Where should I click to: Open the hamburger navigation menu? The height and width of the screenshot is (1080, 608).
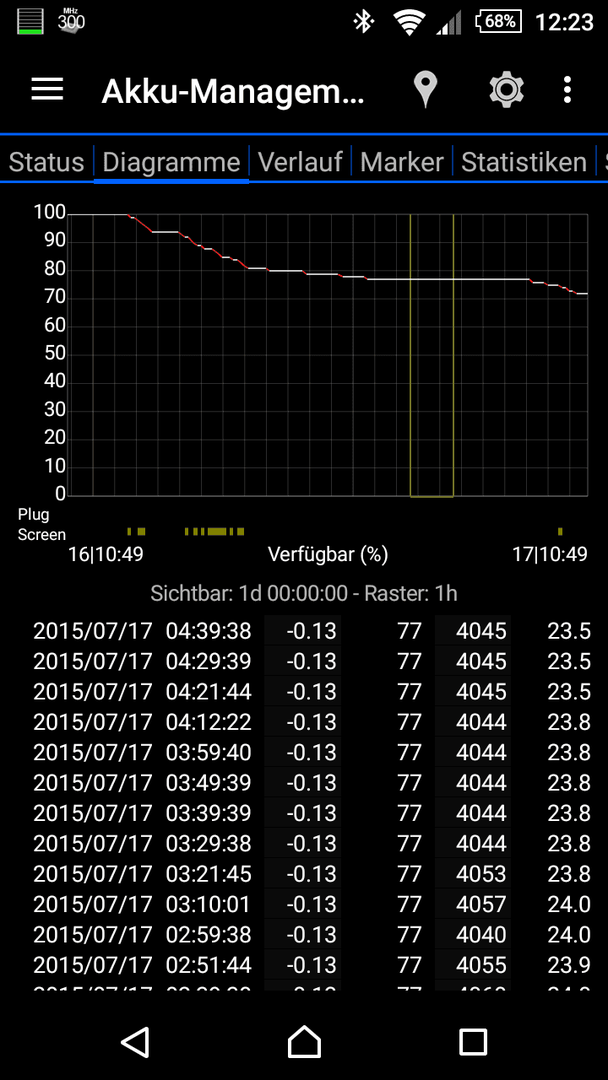click(47, 90)
